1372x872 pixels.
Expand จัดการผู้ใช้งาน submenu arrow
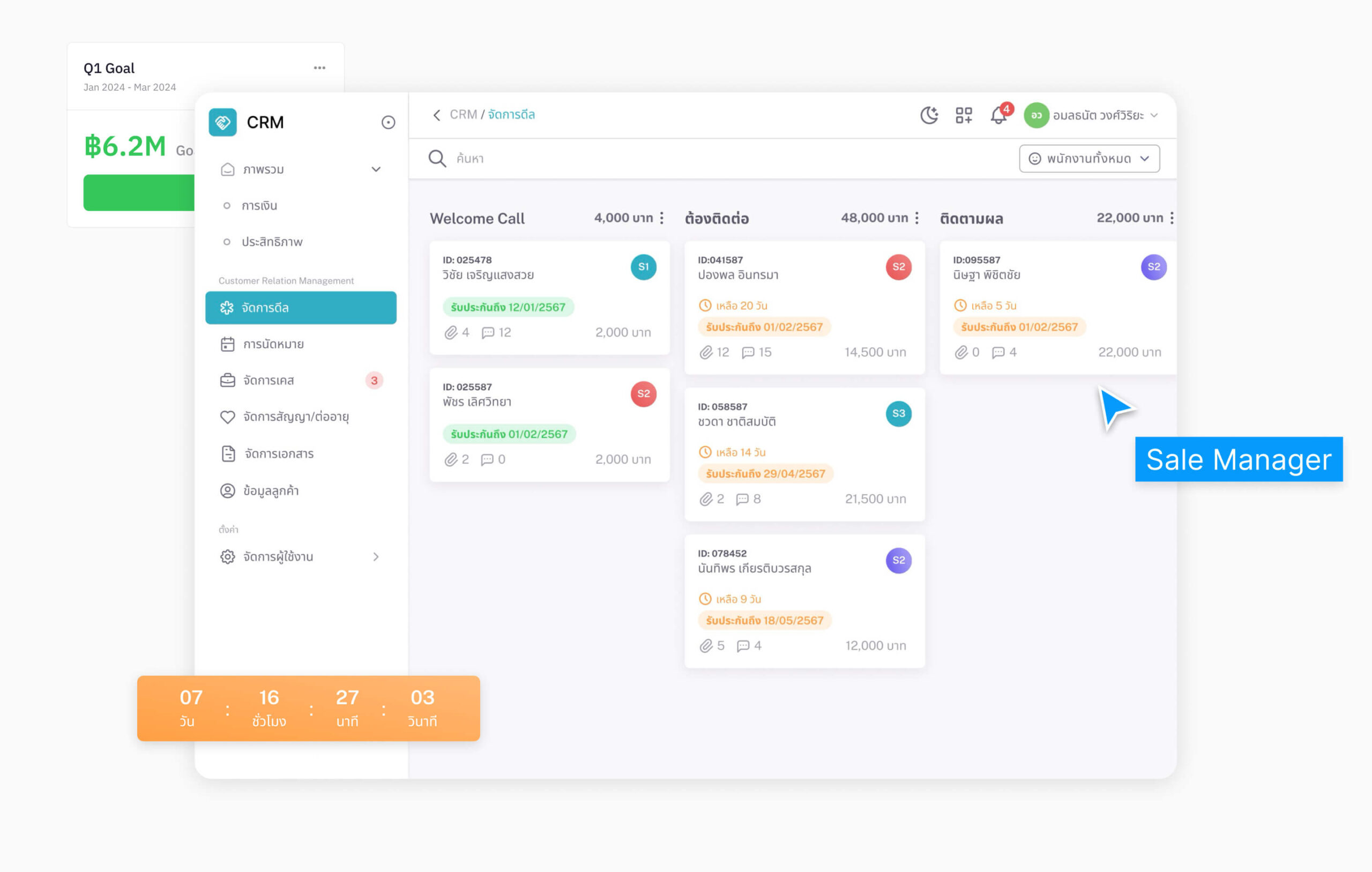[376, 557]
